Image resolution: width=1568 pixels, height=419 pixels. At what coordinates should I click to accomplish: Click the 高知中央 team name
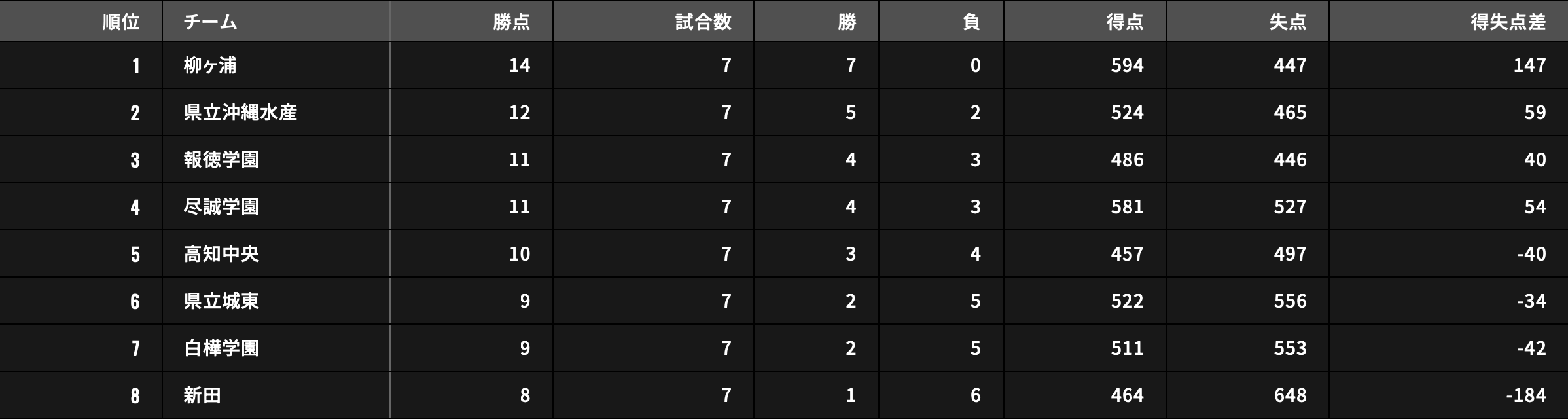point(221,254)
